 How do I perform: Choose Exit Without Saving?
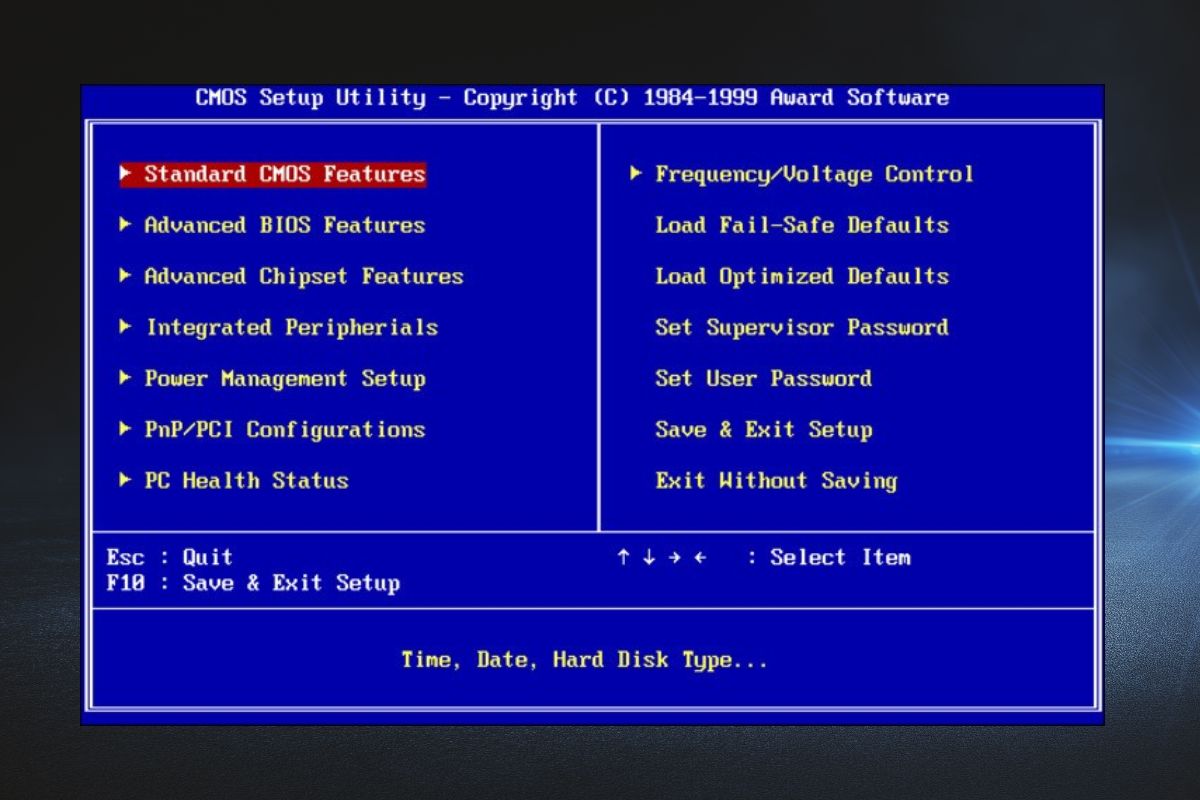776,480
